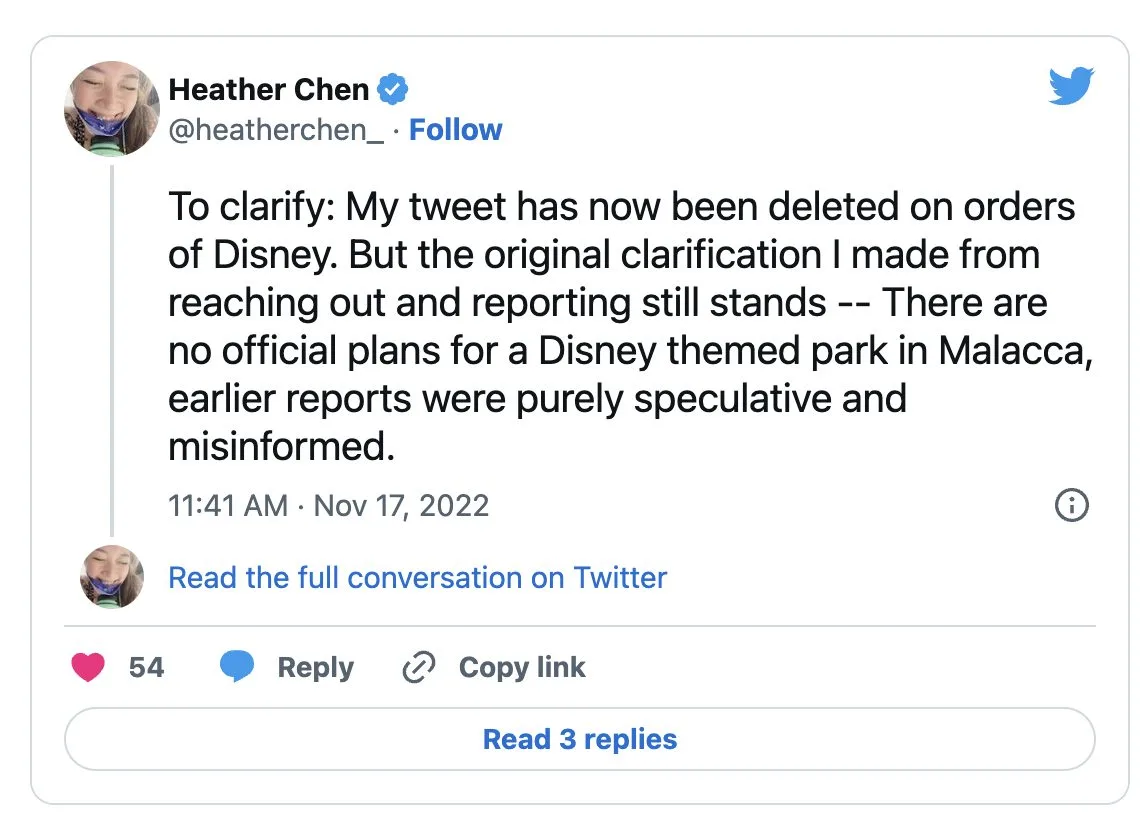This screenshot has width=1144, height=814.
Task: Click the Twitter bird logo
Action: pos(1071,86)
